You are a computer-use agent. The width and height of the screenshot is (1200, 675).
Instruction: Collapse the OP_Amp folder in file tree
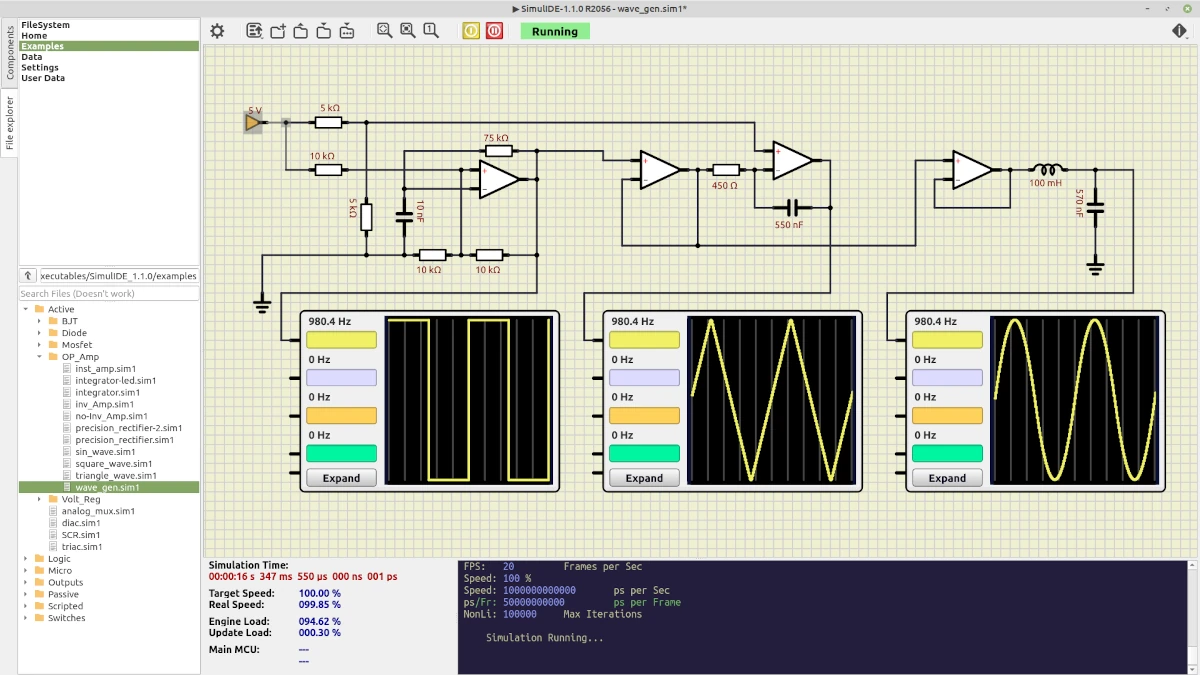click(40, 357)
